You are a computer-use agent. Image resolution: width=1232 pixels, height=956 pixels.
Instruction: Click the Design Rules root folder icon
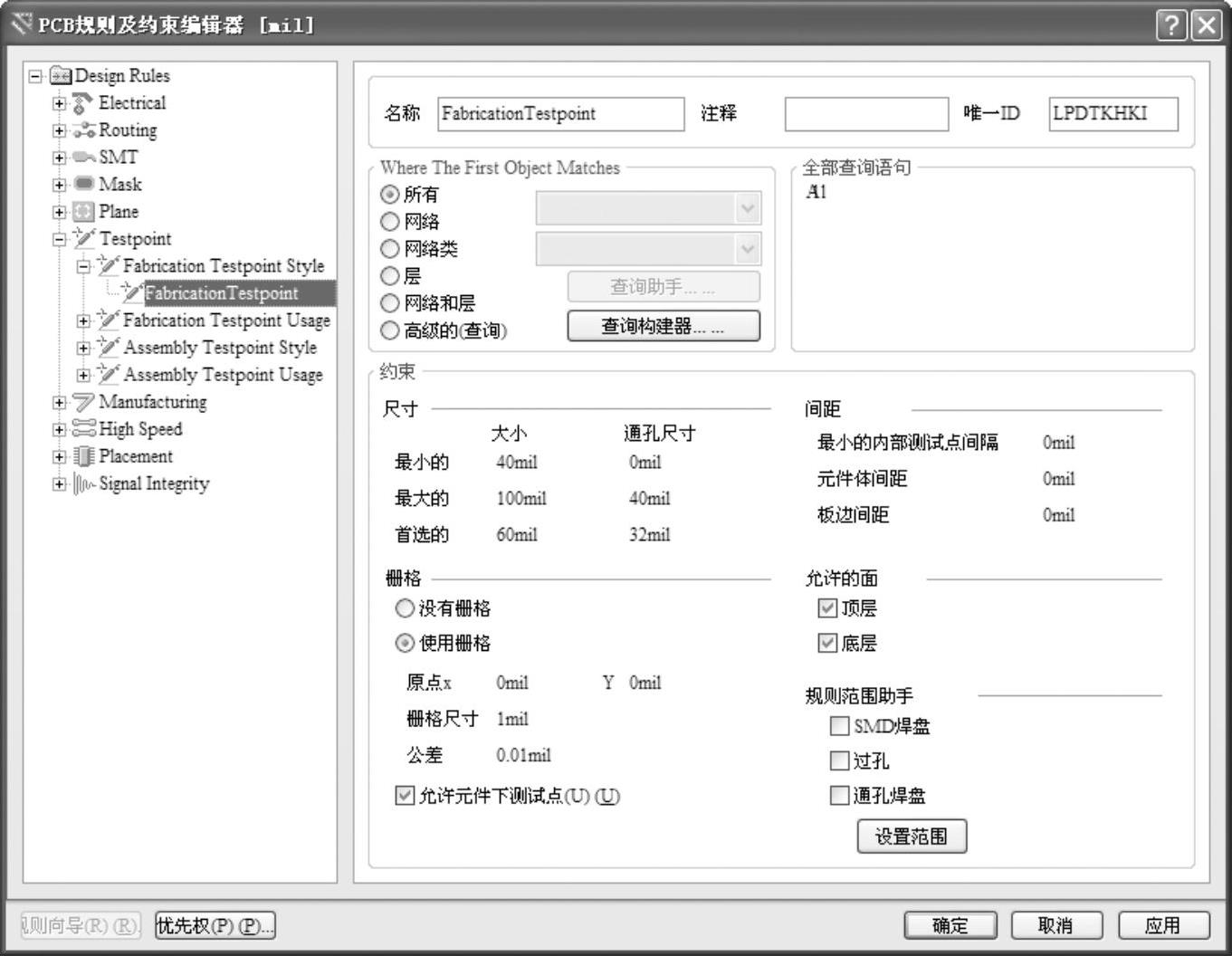pyautogui.click(x=61, y=76)
